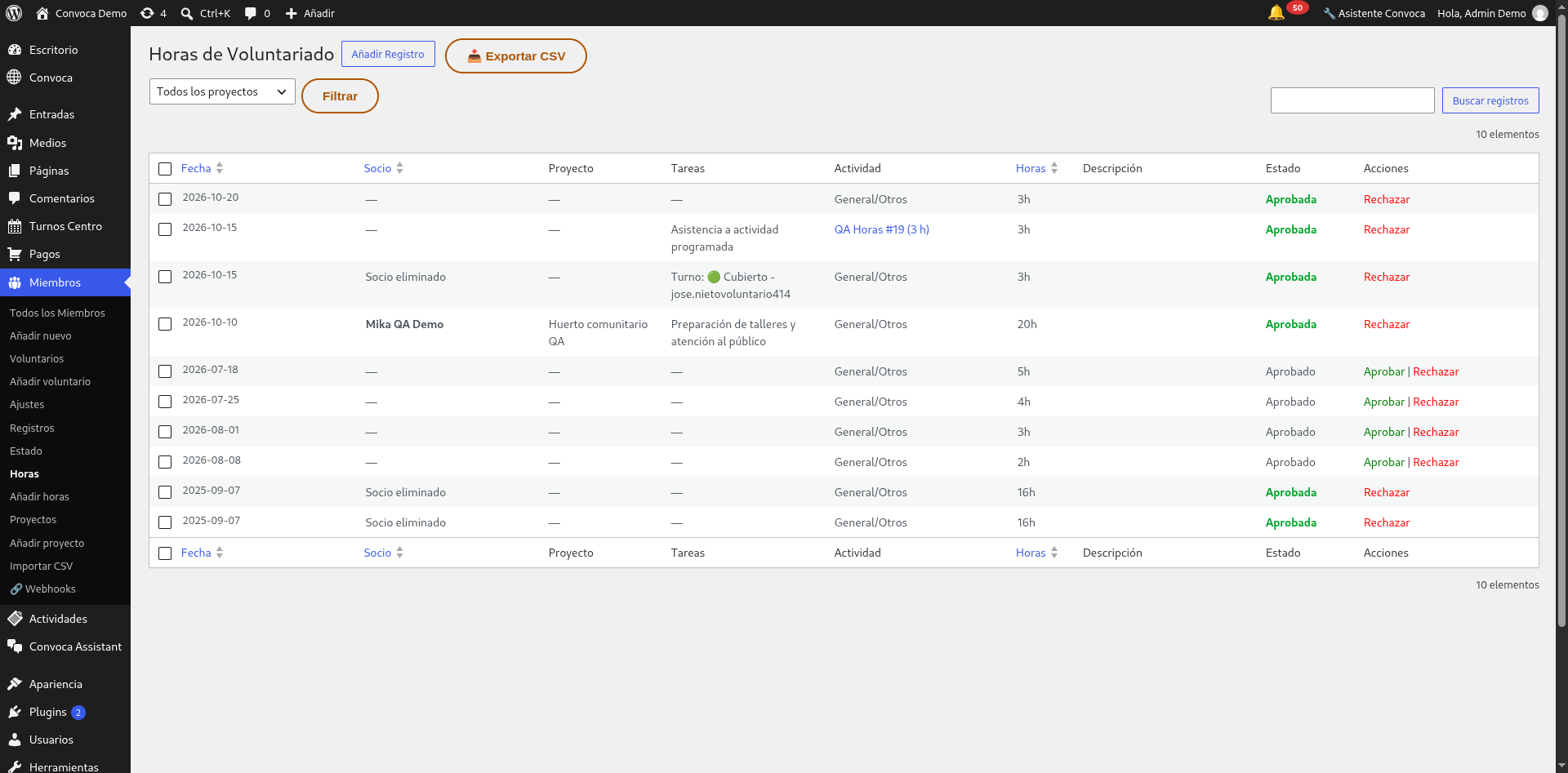Image resolution: width=1568 pixels, height=773 pixels.
Task: Click the Plugins plug icon
Action: click(15, 712)
